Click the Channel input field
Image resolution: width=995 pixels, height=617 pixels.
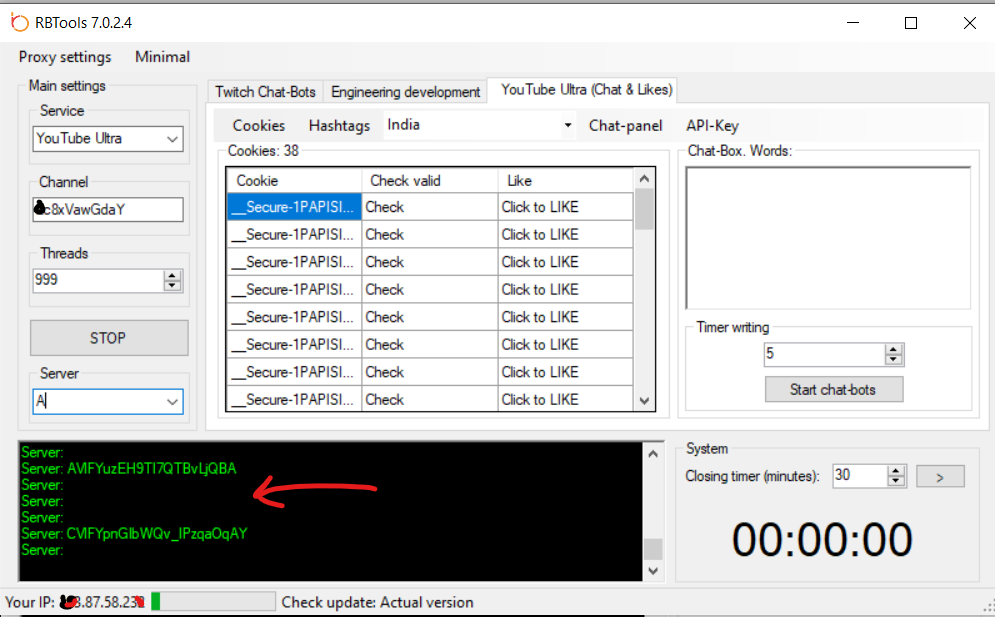[108, 209]
